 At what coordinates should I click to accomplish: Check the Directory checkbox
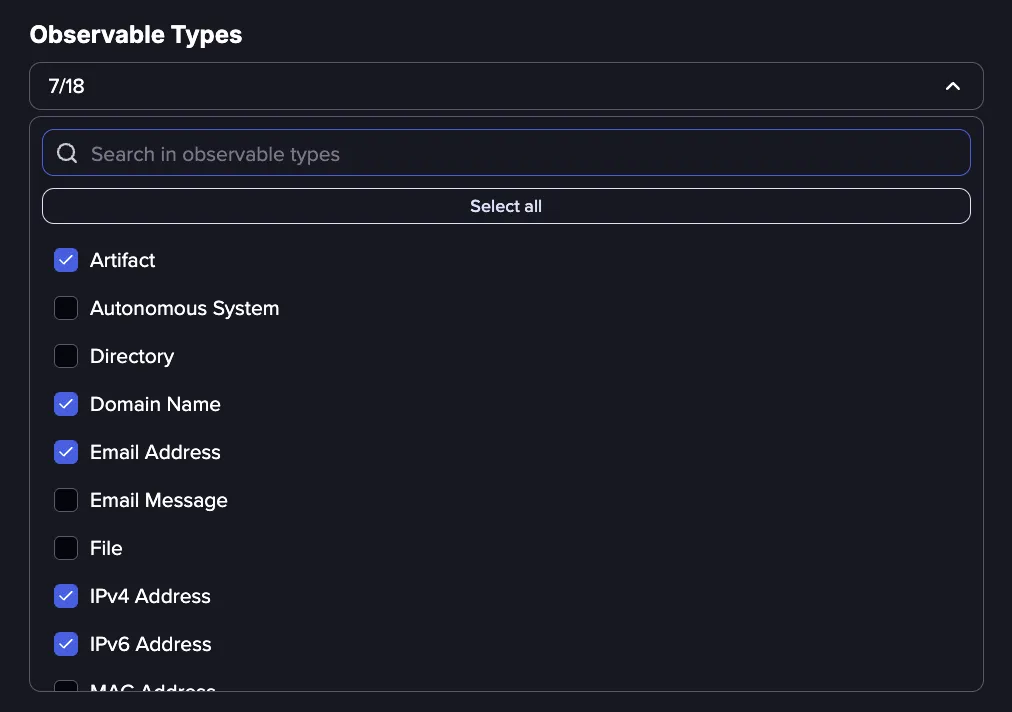click(x=66, y=356)
